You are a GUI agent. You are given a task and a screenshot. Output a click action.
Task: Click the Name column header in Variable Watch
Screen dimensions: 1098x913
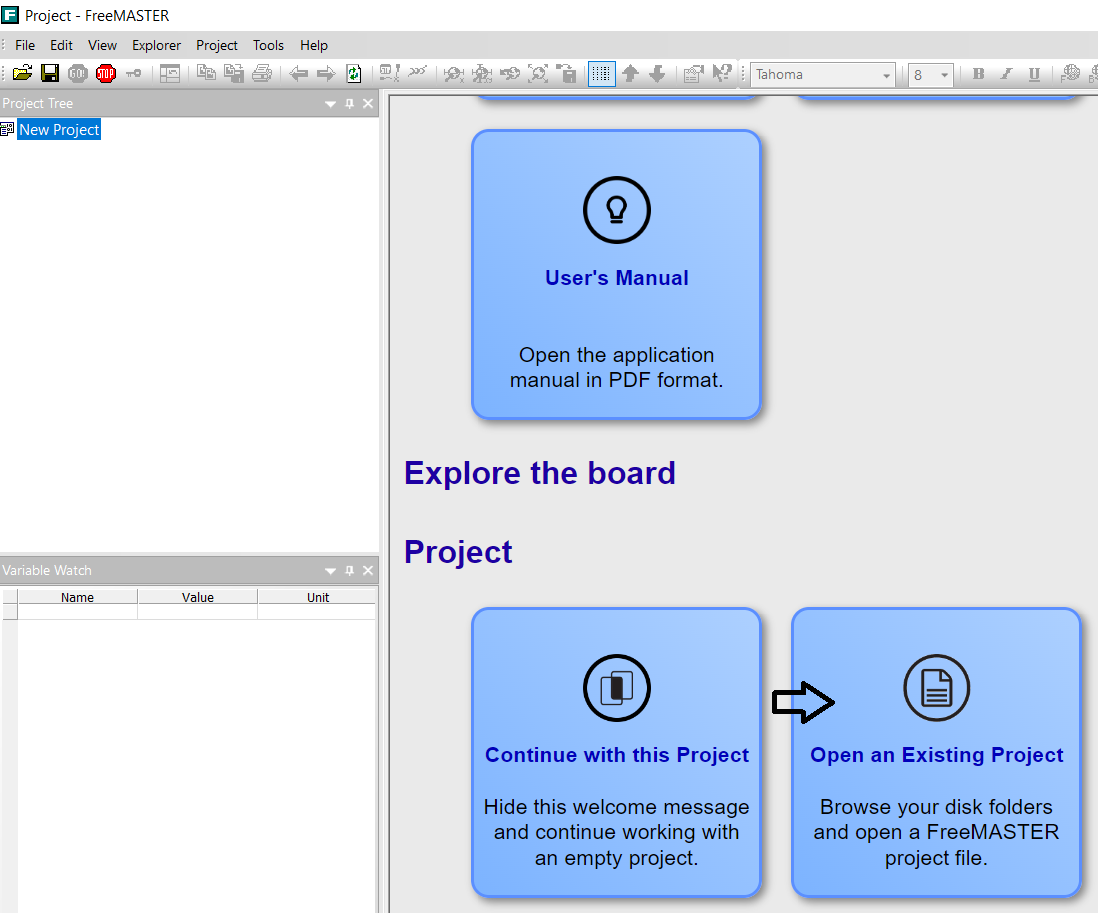point(77,597)
